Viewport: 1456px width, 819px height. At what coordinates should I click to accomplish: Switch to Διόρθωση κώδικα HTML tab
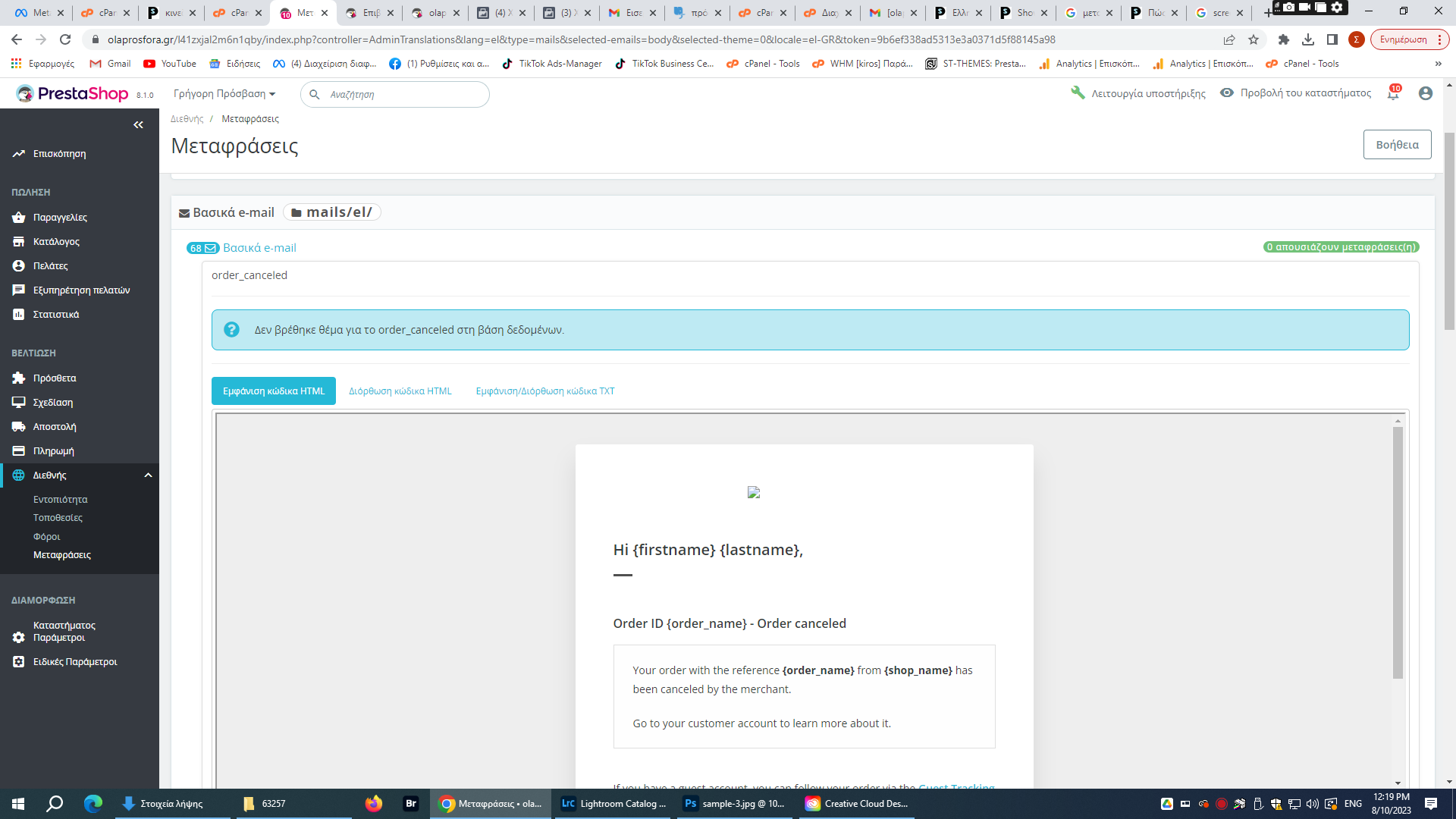[x=400, y=391]
